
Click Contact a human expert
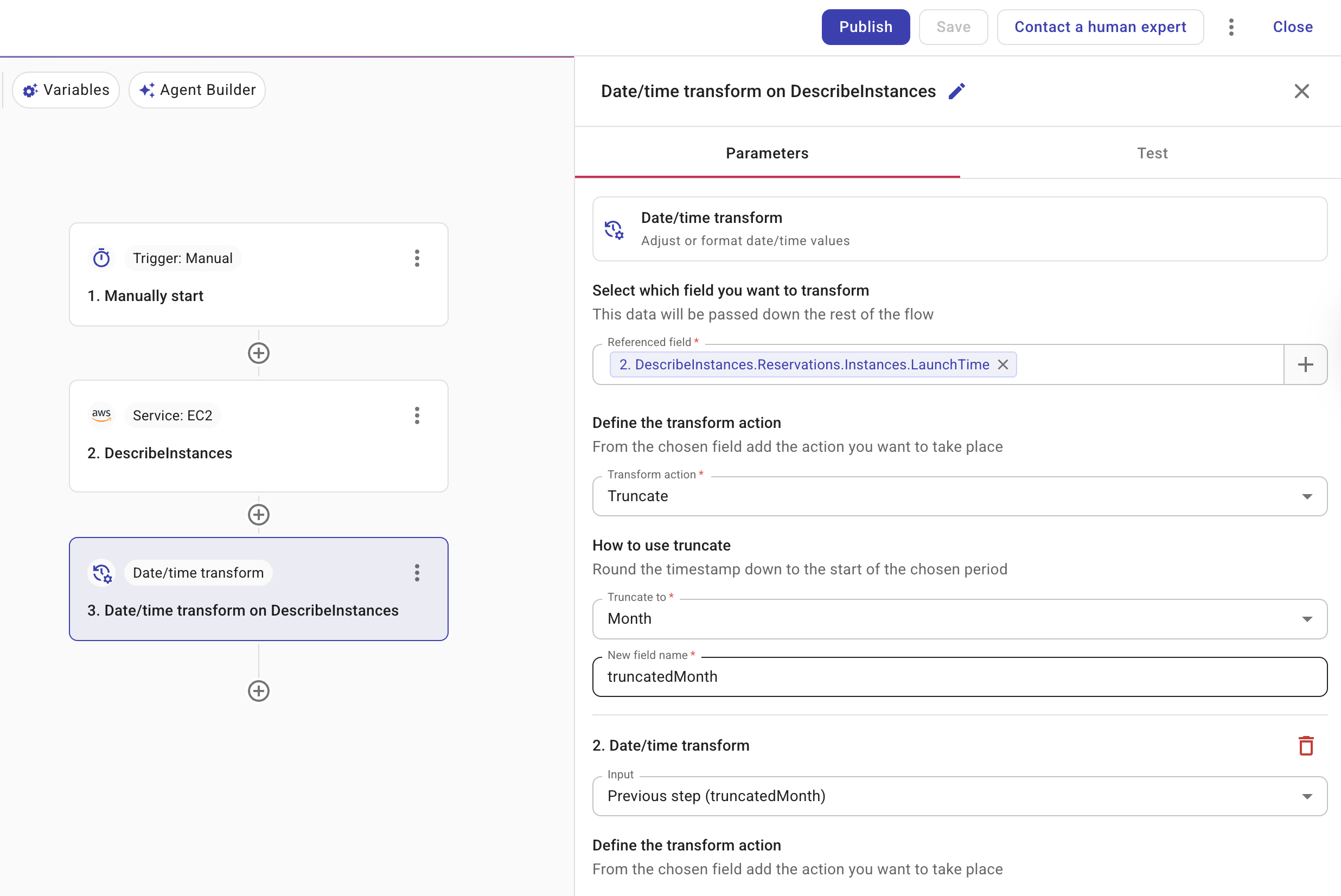pos(1100,27)
